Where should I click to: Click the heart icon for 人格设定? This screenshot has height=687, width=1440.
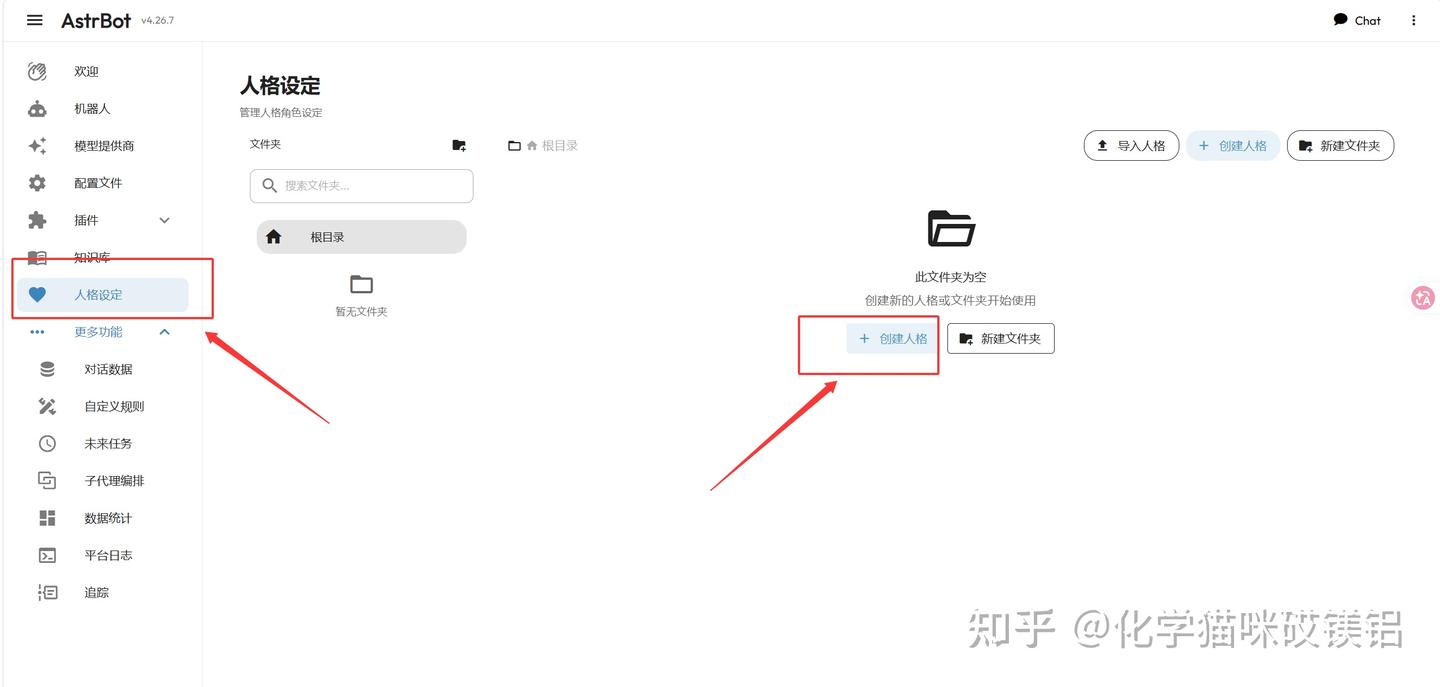tap(37, 295)
